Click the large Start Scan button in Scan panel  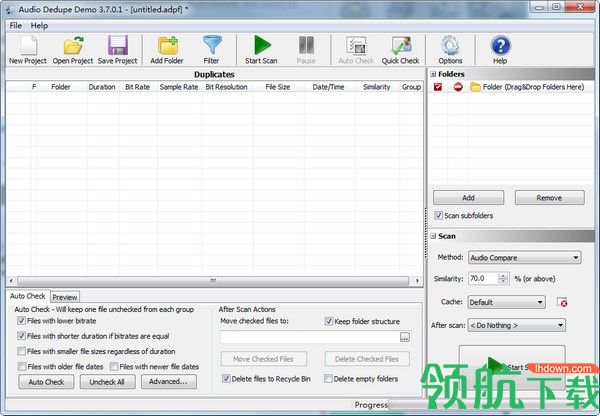512,367
